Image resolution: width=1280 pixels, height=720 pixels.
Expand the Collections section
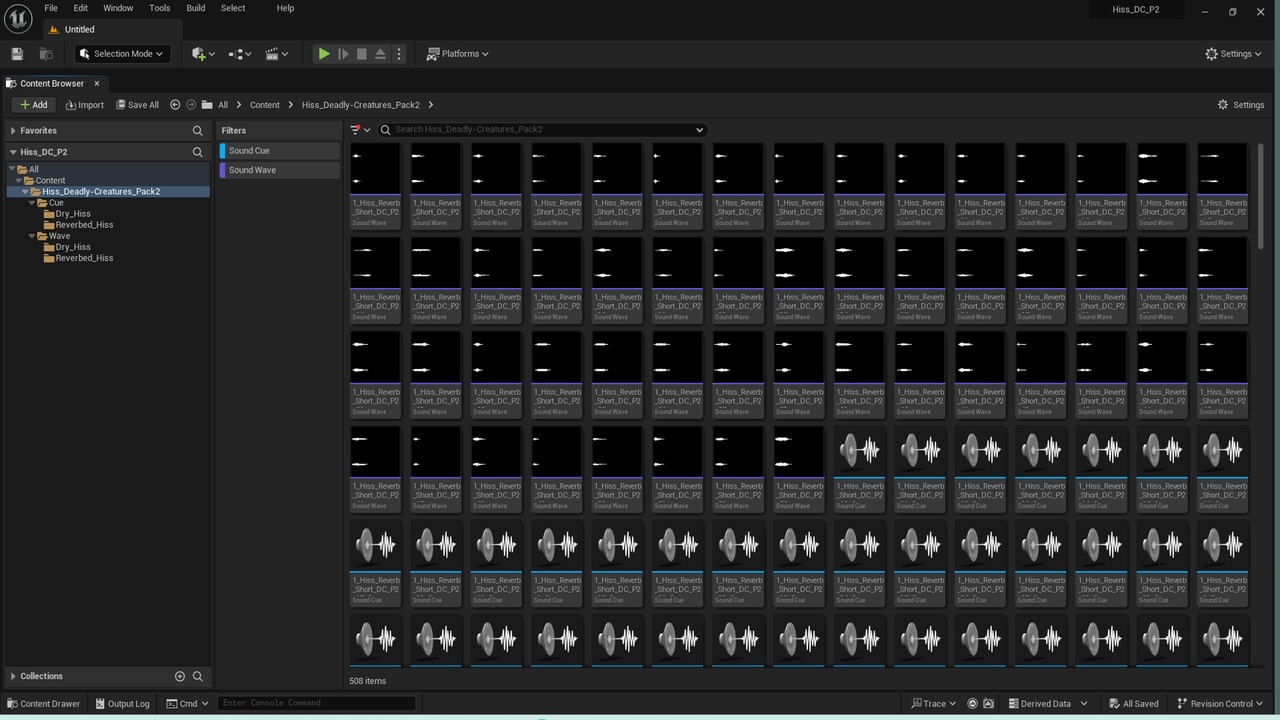click(13, 676)
